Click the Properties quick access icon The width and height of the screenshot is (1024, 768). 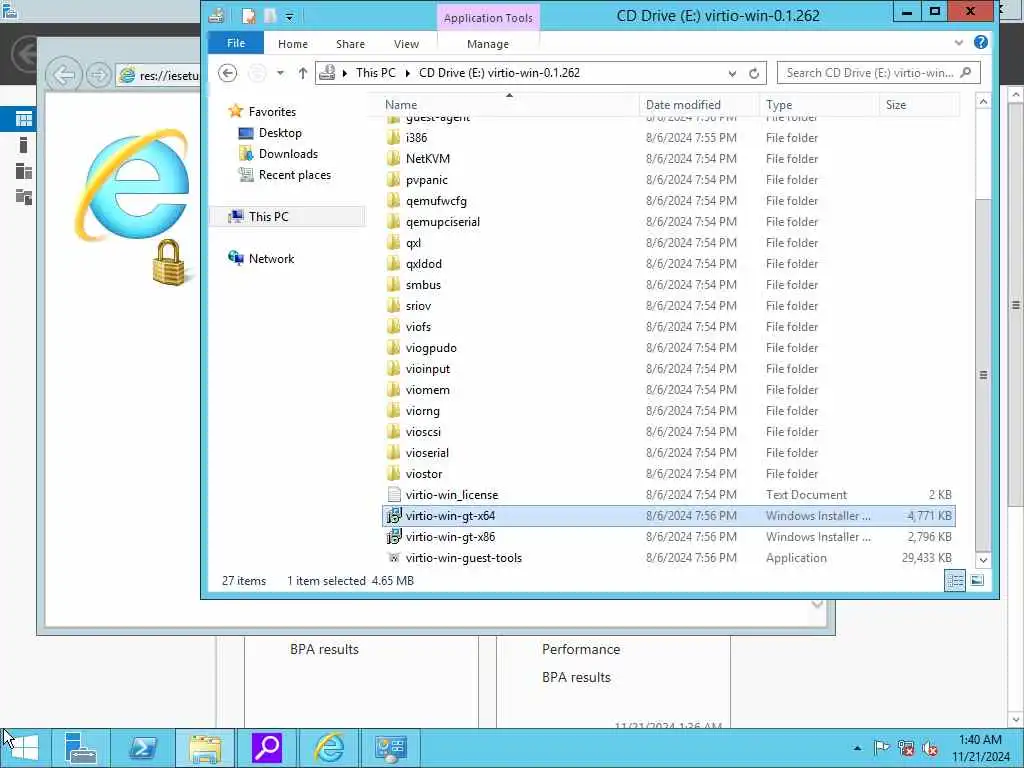pos(249,16)
